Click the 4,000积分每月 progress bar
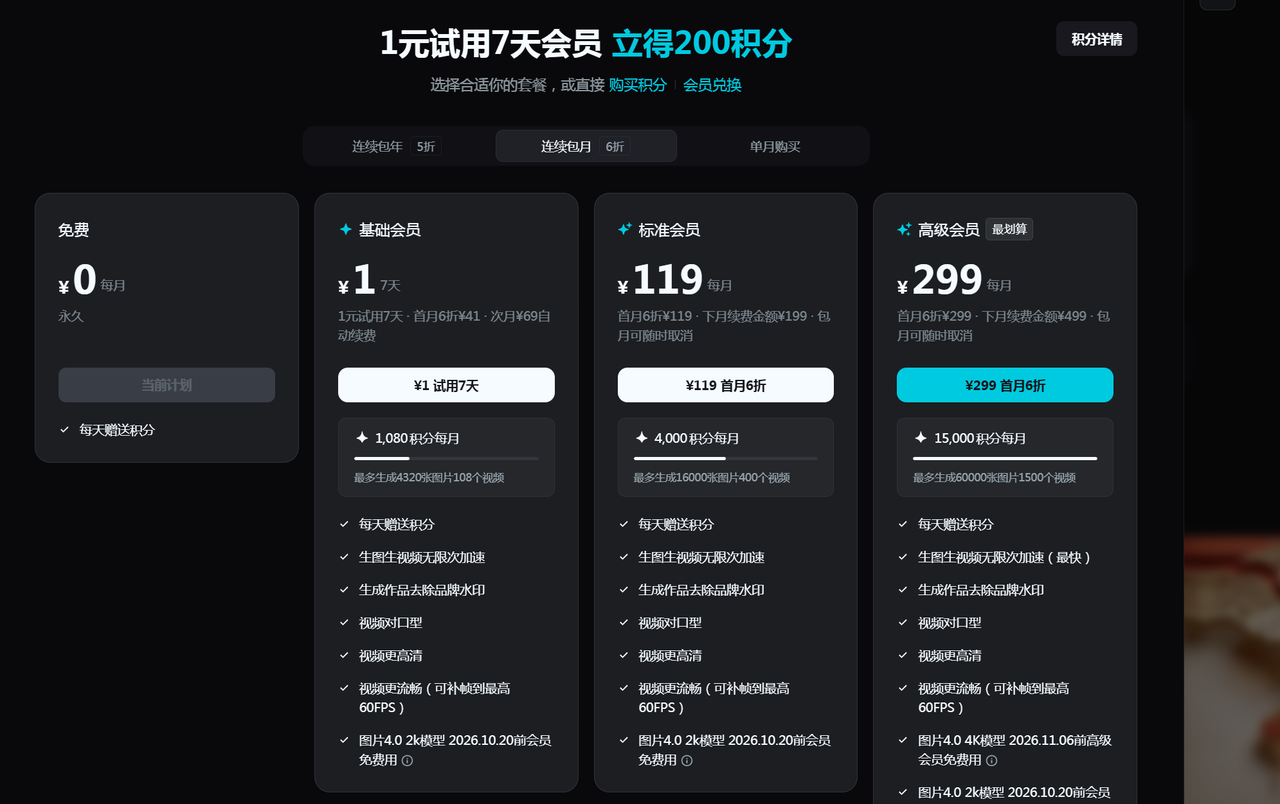The height and width of the screenshot is (804, 1280). coord(725,459)
